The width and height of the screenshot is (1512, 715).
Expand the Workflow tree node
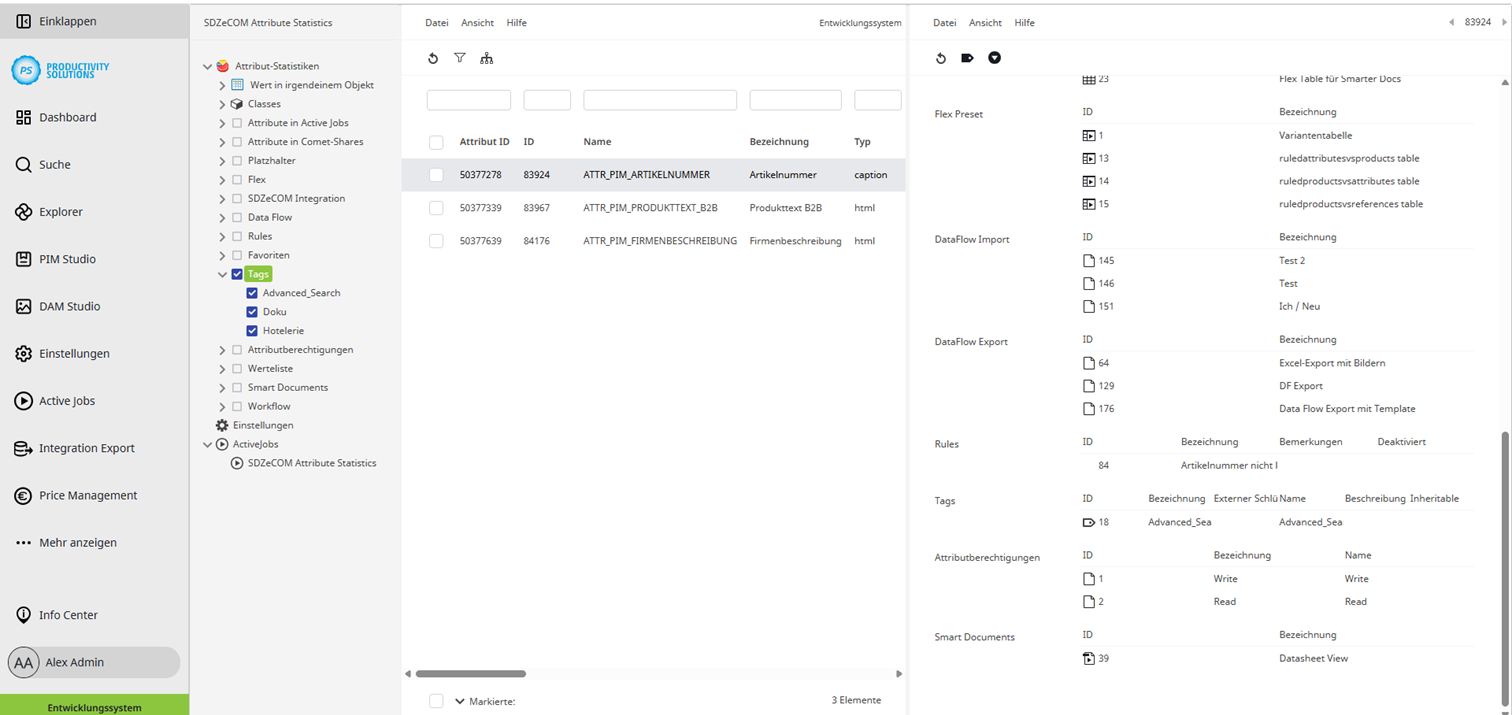click(220, 406)
